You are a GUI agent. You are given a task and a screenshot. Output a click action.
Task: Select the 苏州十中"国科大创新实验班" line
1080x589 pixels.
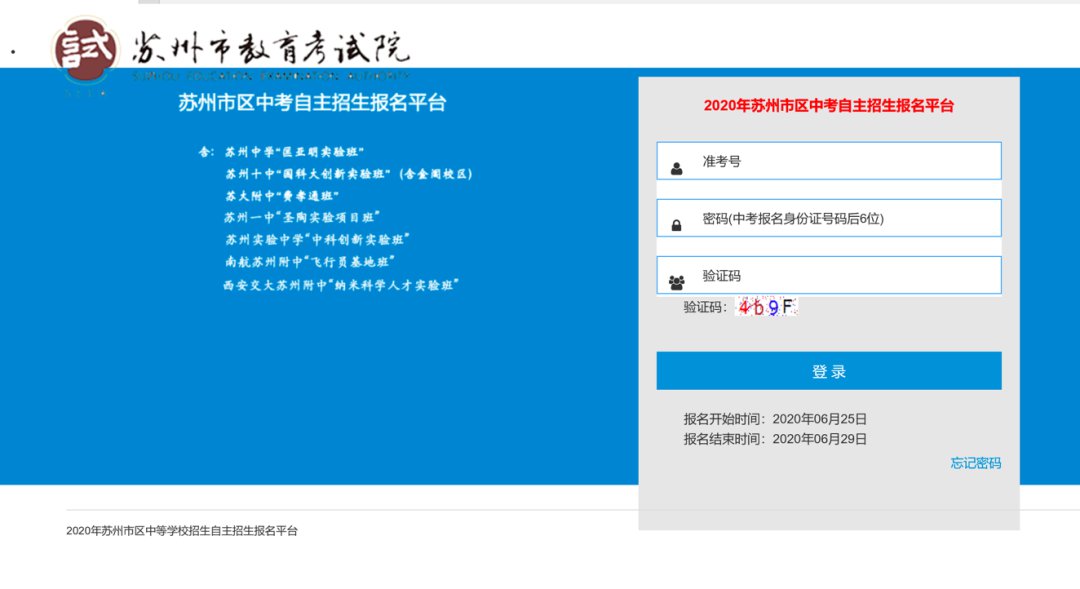pos(348,174)
